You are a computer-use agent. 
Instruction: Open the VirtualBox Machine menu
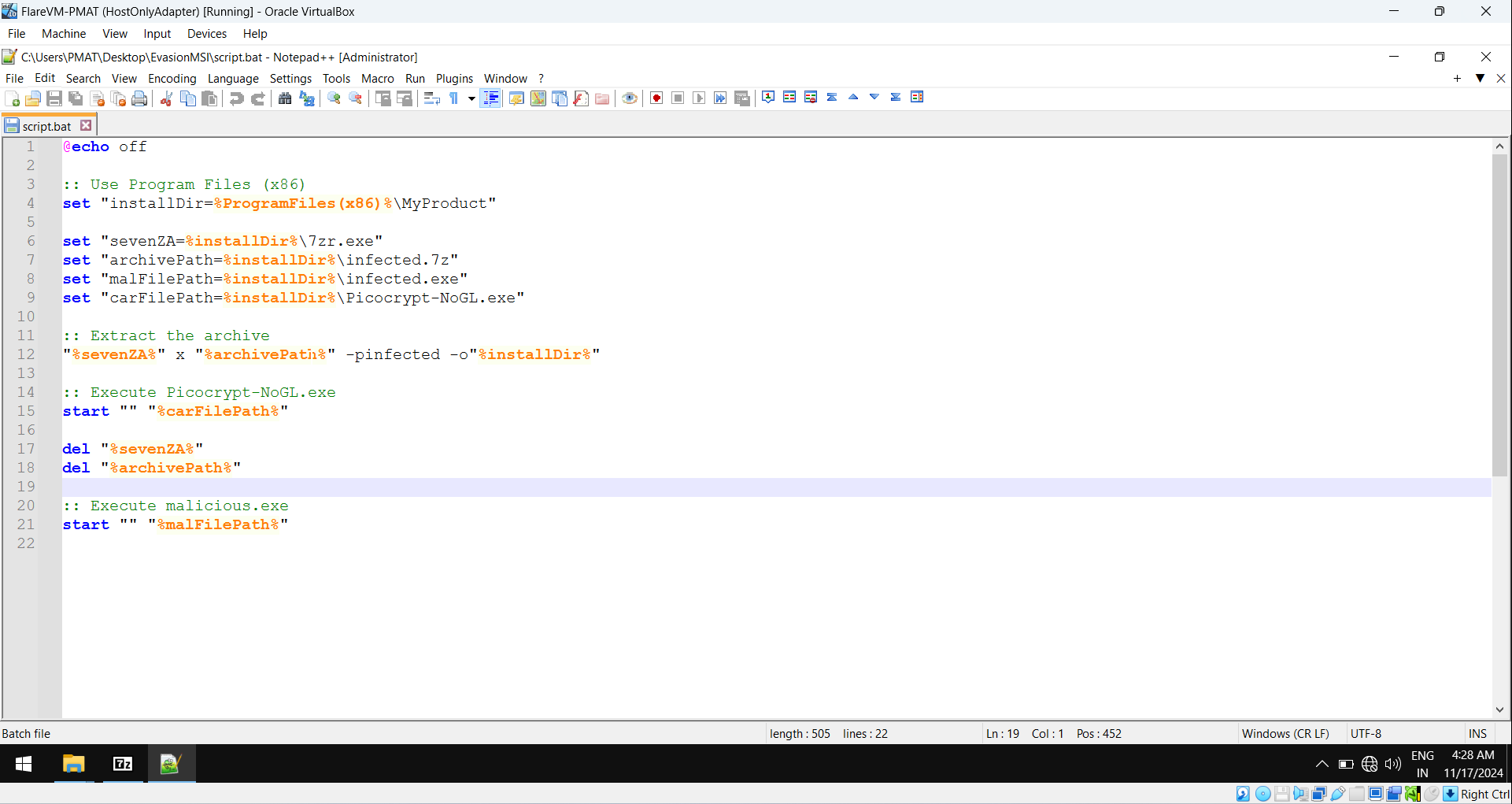click(64, 33)
